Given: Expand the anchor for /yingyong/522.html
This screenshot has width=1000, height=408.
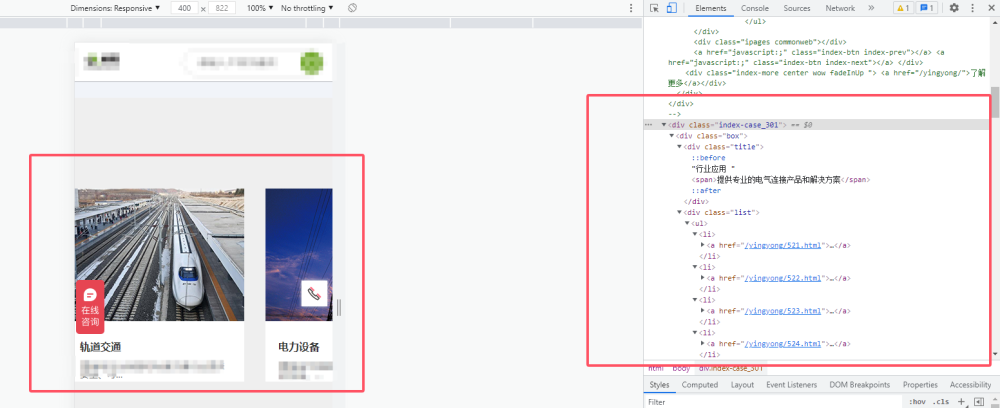Looking at the screenshot, I should pos(703,278).
